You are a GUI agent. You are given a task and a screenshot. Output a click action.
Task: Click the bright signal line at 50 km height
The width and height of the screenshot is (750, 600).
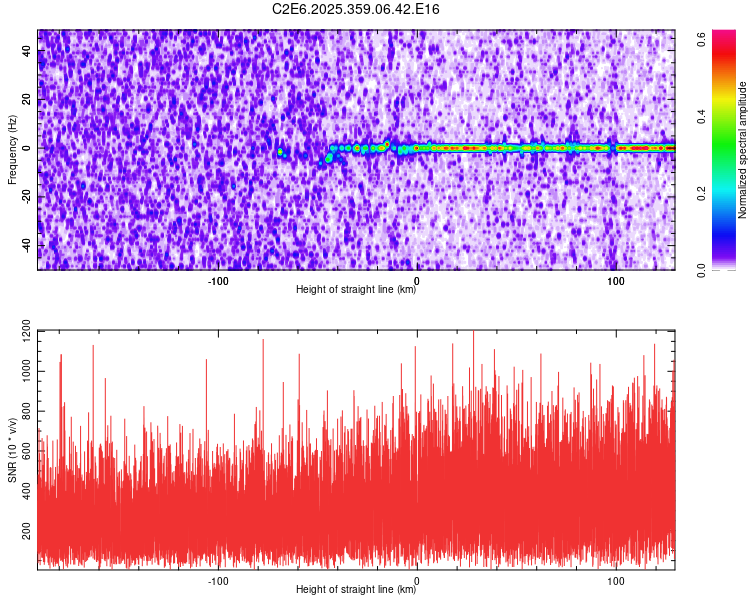(x=516, y=148)
